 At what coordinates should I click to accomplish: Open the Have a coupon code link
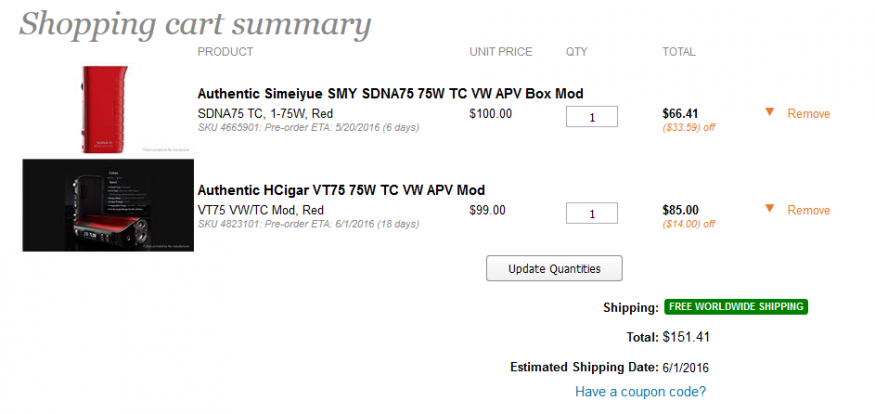pyautogui.click(x=641, y=392)
